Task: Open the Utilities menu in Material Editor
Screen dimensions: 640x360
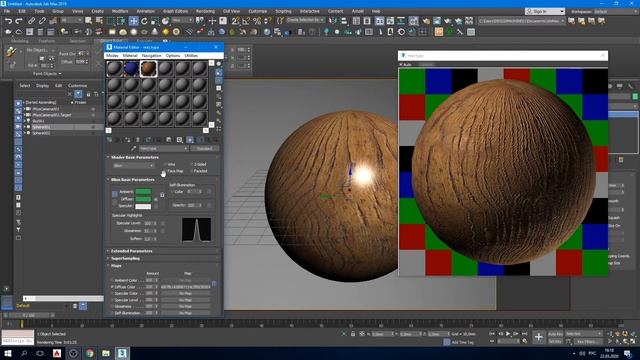Action: [191, 56]
